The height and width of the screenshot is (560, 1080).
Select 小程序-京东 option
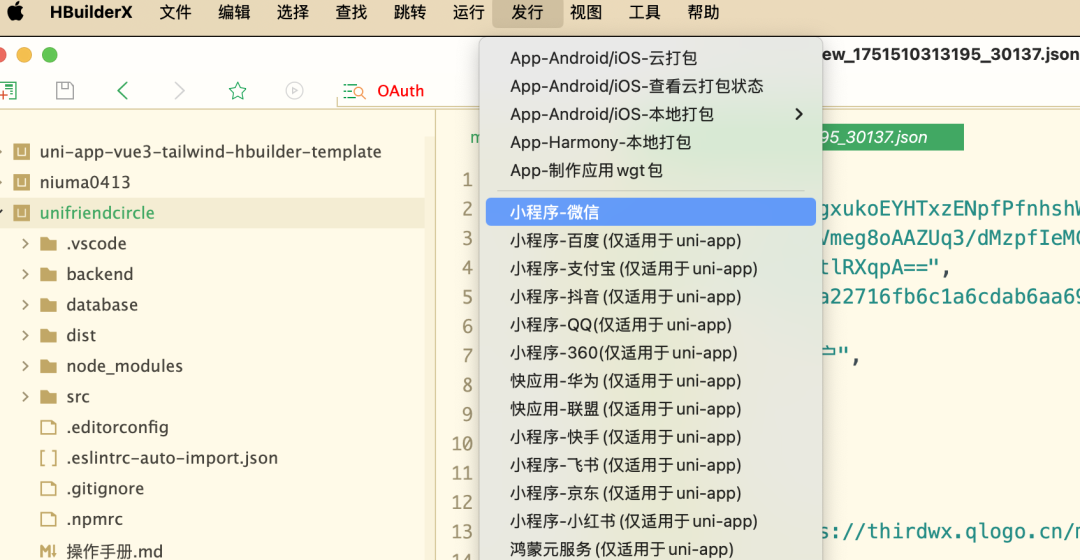point(650,494)
